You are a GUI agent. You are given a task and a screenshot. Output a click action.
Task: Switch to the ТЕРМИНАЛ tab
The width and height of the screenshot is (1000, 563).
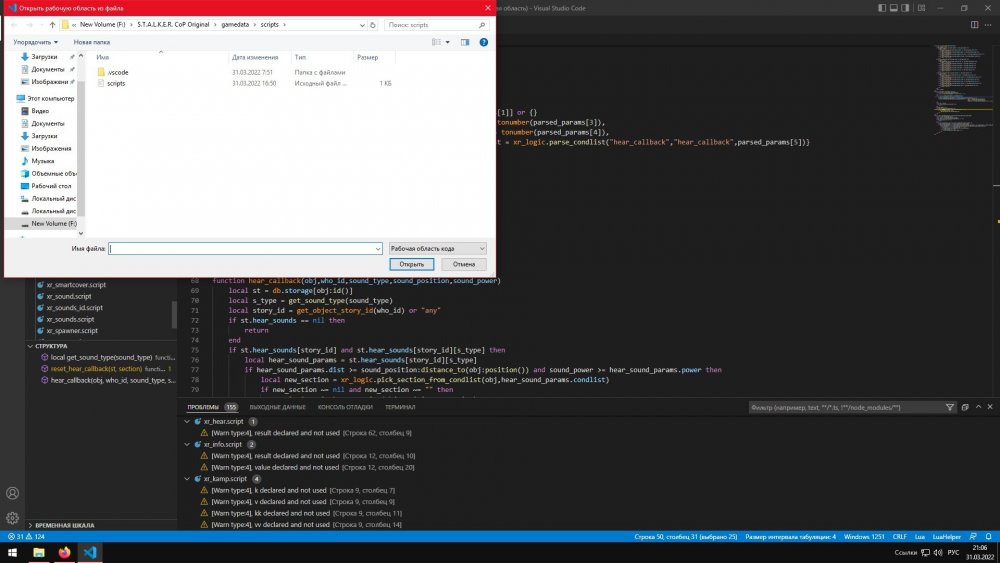(400, 408)
